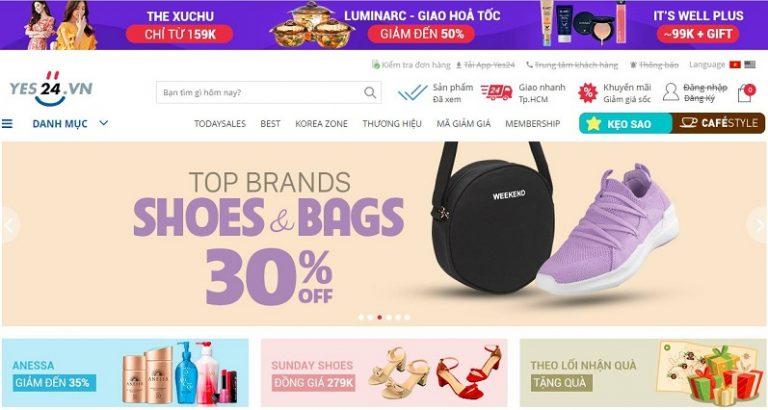Click the user account profile icon

pos(671,92)
